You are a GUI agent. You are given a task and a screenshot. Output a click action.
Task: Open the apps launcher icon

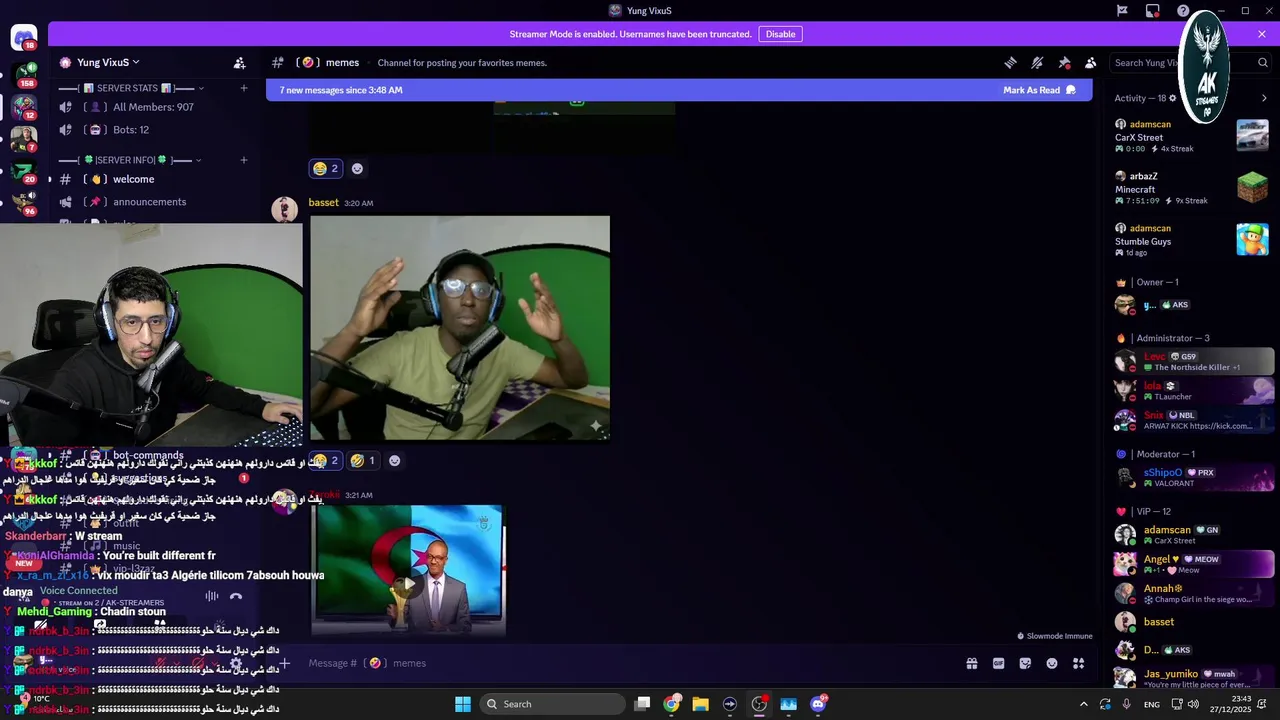1079,663
